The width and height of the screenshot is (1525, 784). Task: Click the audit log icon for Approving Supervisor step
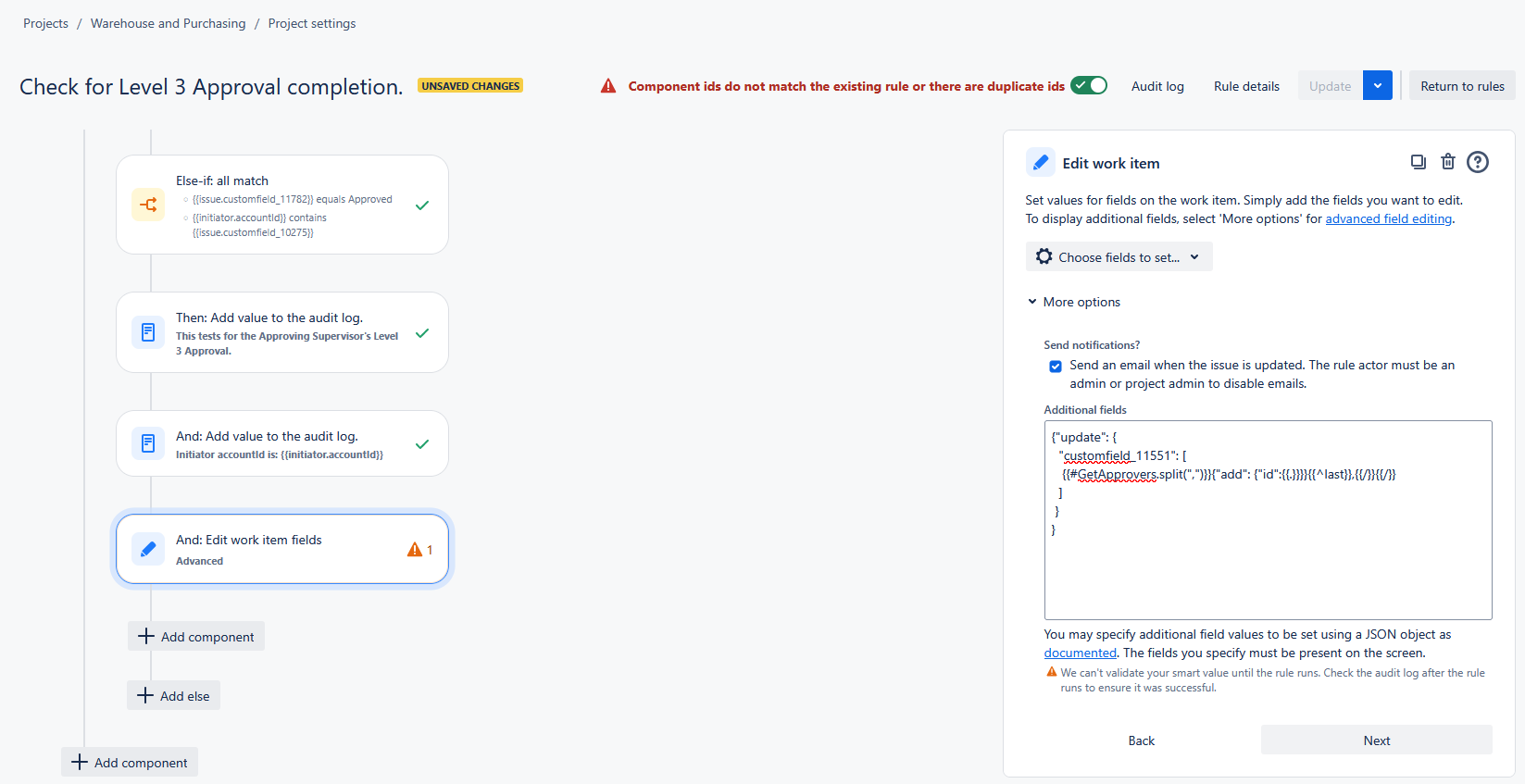coord(148,332)
